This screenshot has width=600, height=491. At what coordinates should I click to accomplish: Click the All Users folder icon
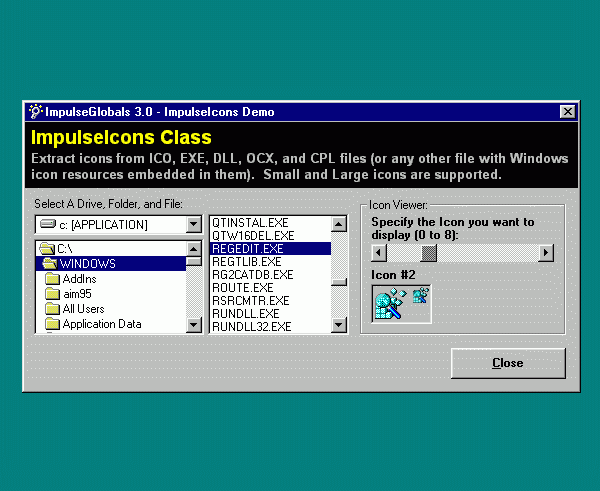tap(52, 309)
